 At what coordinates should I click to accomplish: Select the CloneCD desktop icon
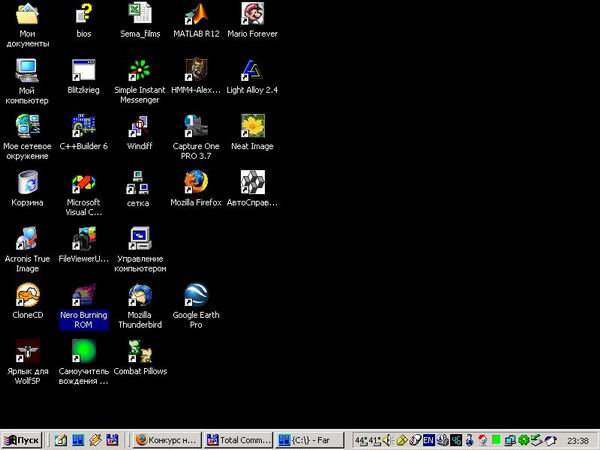click(28, 296)
